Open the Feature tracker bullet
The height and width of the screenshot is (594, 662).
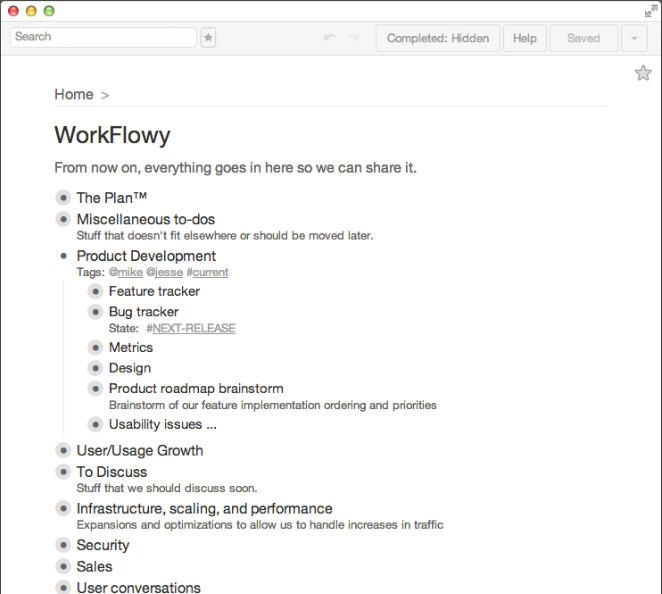click(95, 291)
